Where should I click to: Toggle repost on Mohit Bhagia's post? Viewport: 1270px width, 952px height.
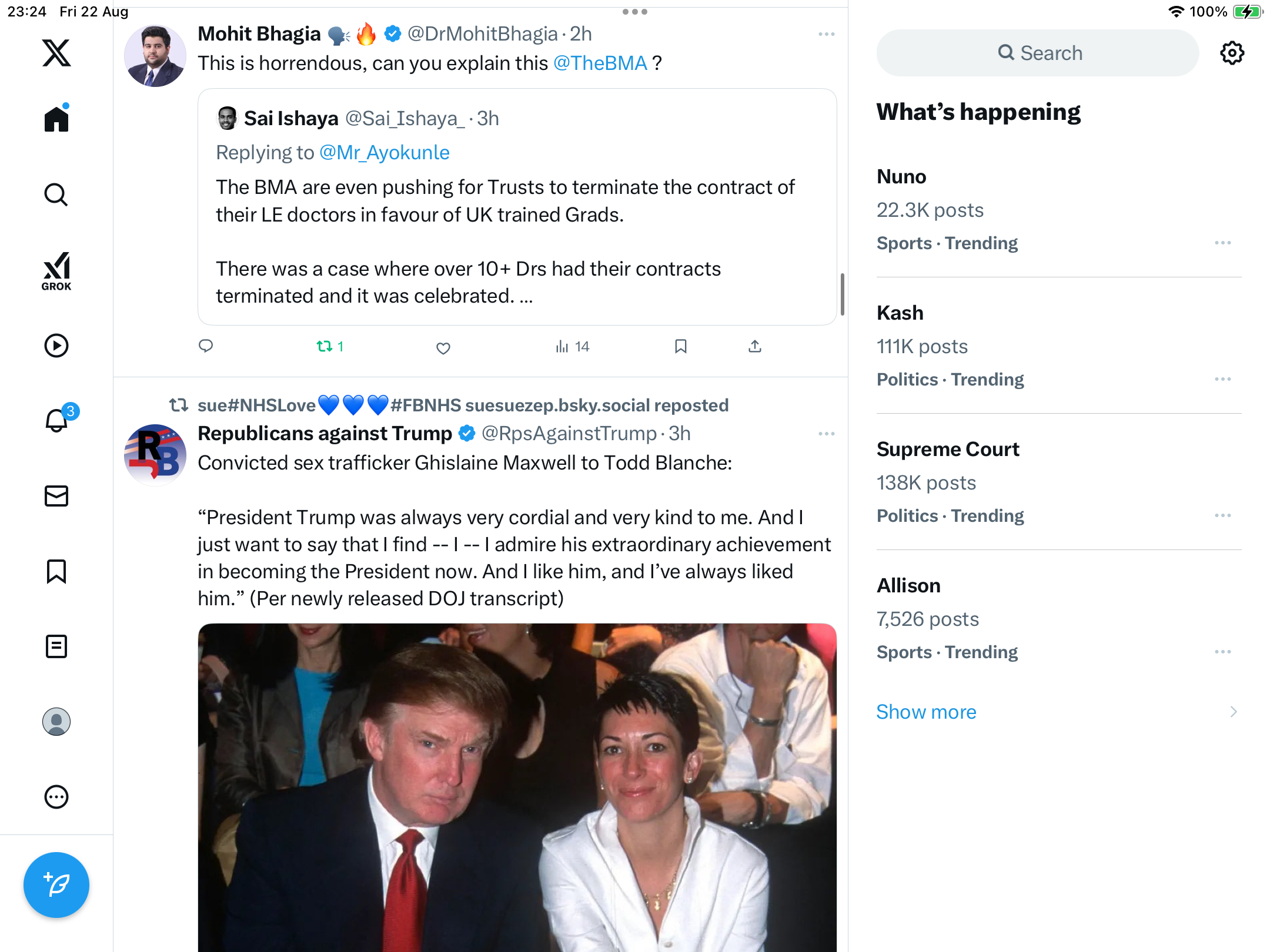click(325, 347)
